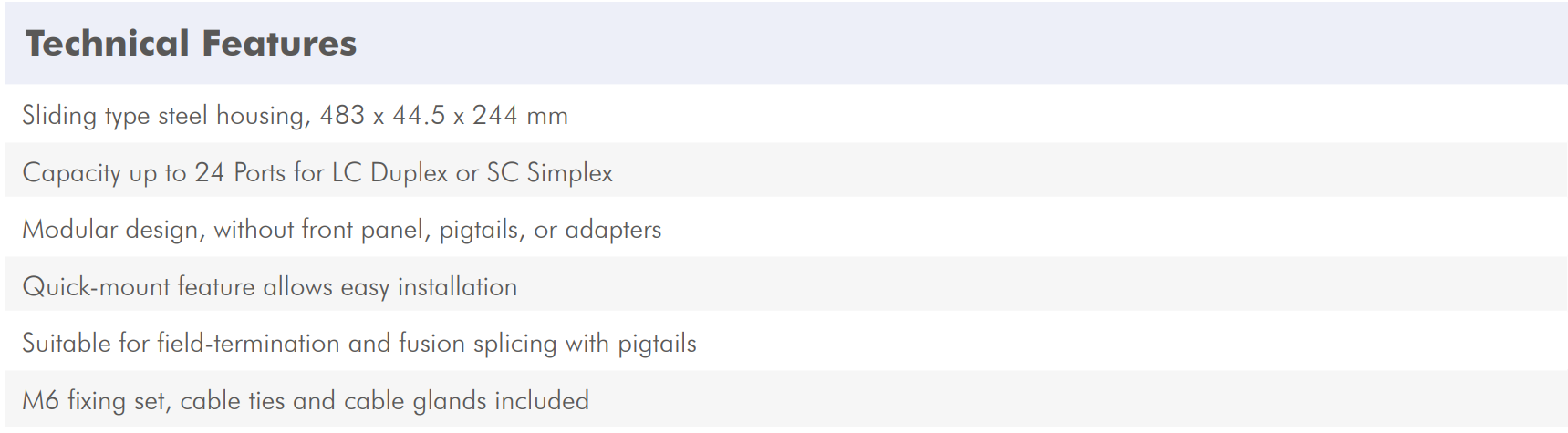Click the 483 x 44.5 x 244 mm dimensions

(443, 116)
